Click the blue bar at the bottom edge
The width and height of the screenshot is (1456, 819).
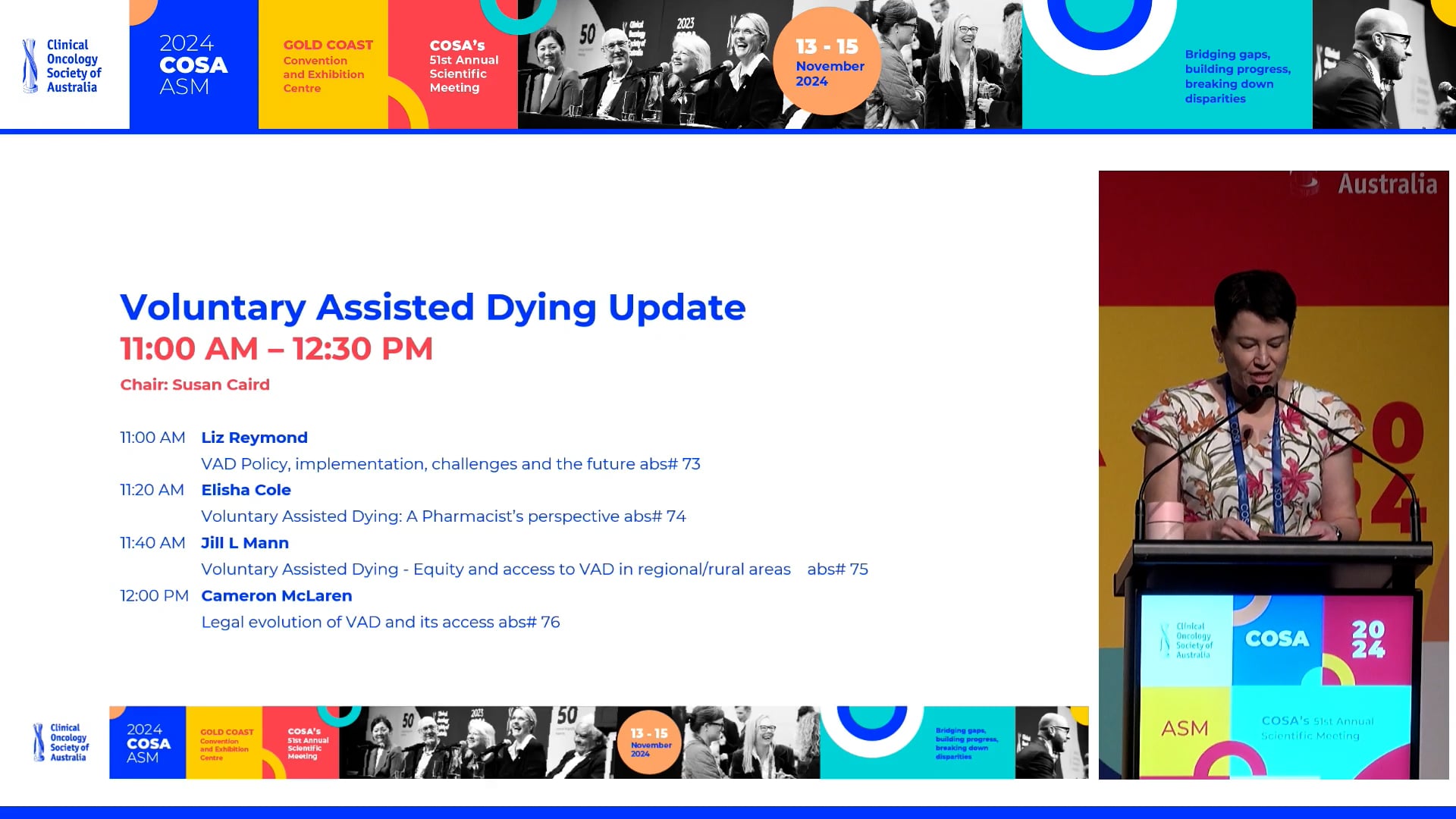728,811
